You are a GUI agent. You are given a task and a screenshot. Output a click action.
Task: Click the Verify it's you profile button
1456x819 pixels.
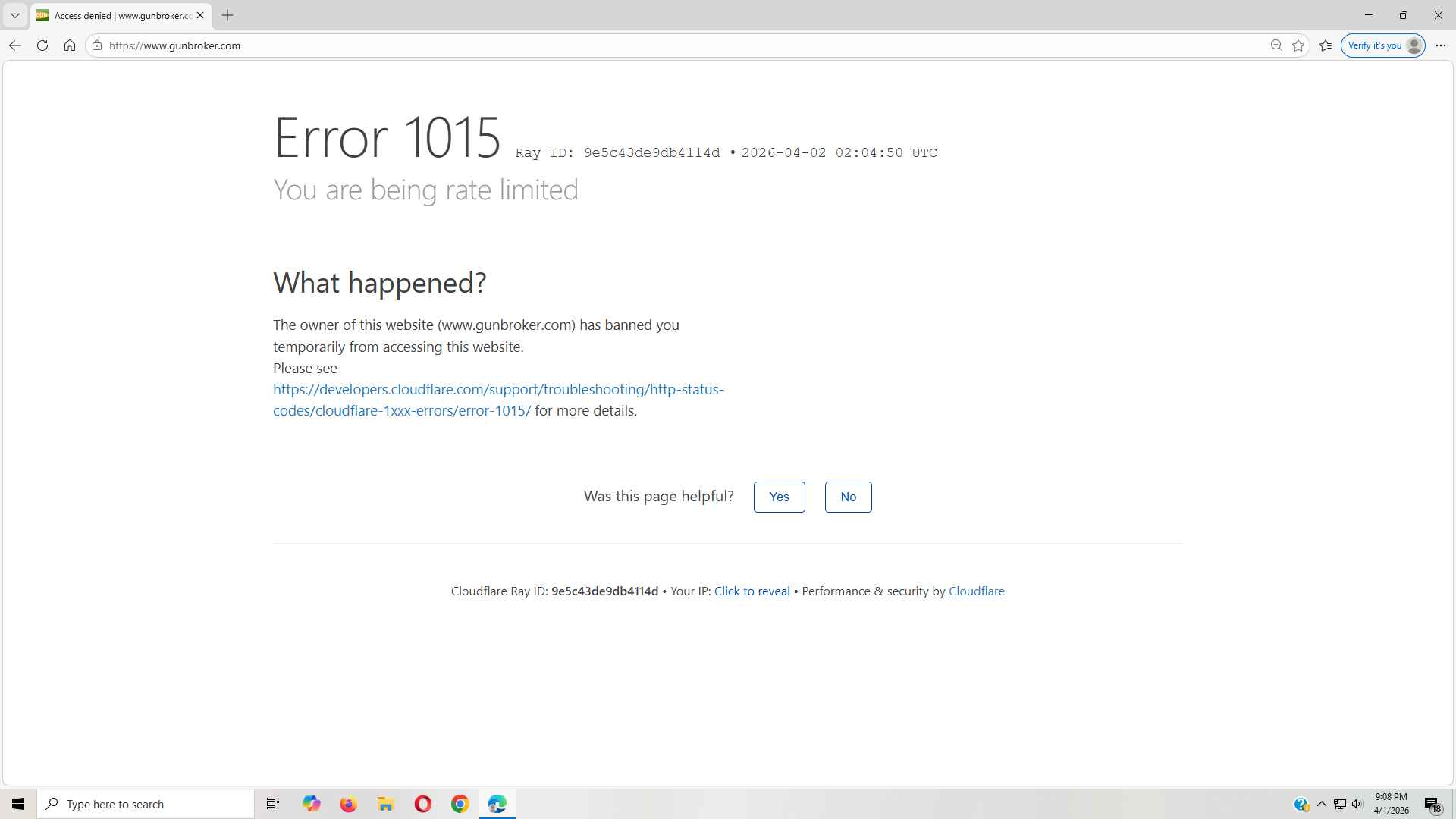pyautogui.click(x=1382, y=45)
